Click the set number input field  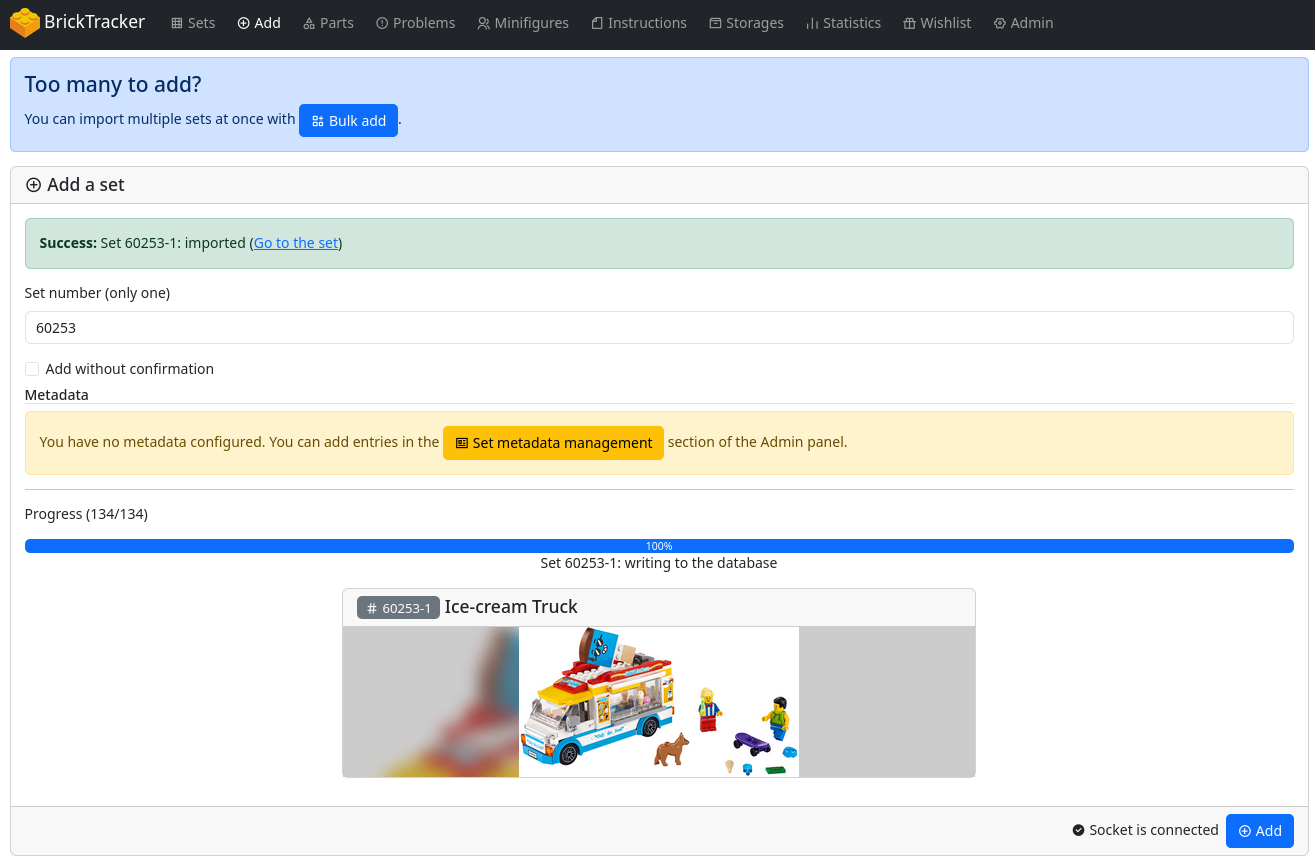click(x=658, y=328)
